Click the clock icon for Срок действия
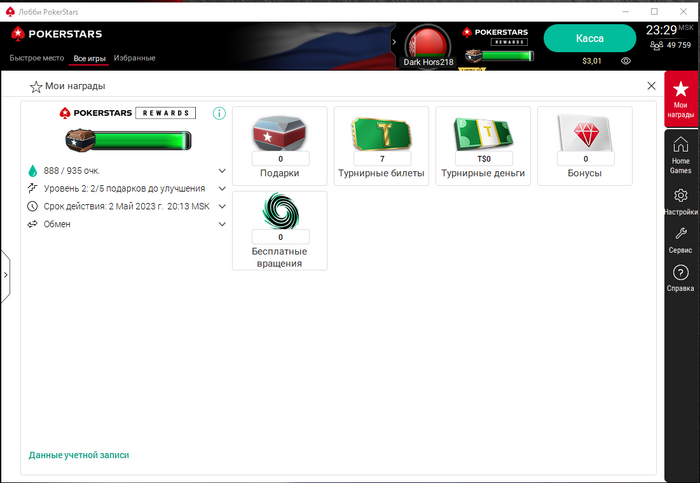This screenshot has height=483, width=700. (33, 206)
